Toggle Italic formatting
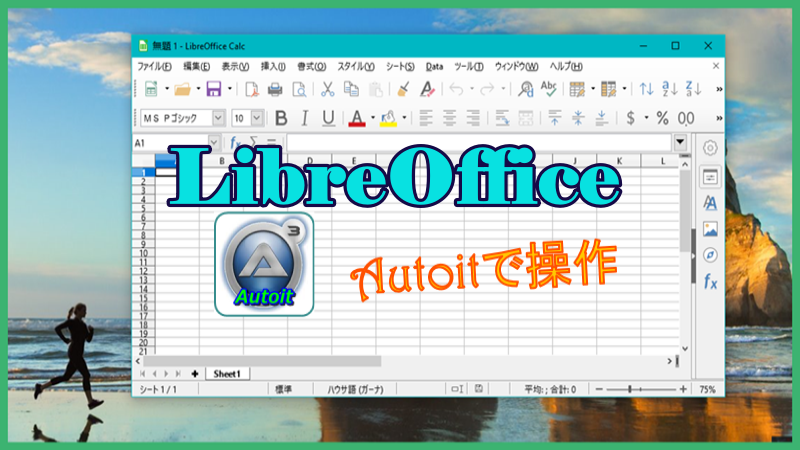Screen dimensions: 800x450 [305, 118]
